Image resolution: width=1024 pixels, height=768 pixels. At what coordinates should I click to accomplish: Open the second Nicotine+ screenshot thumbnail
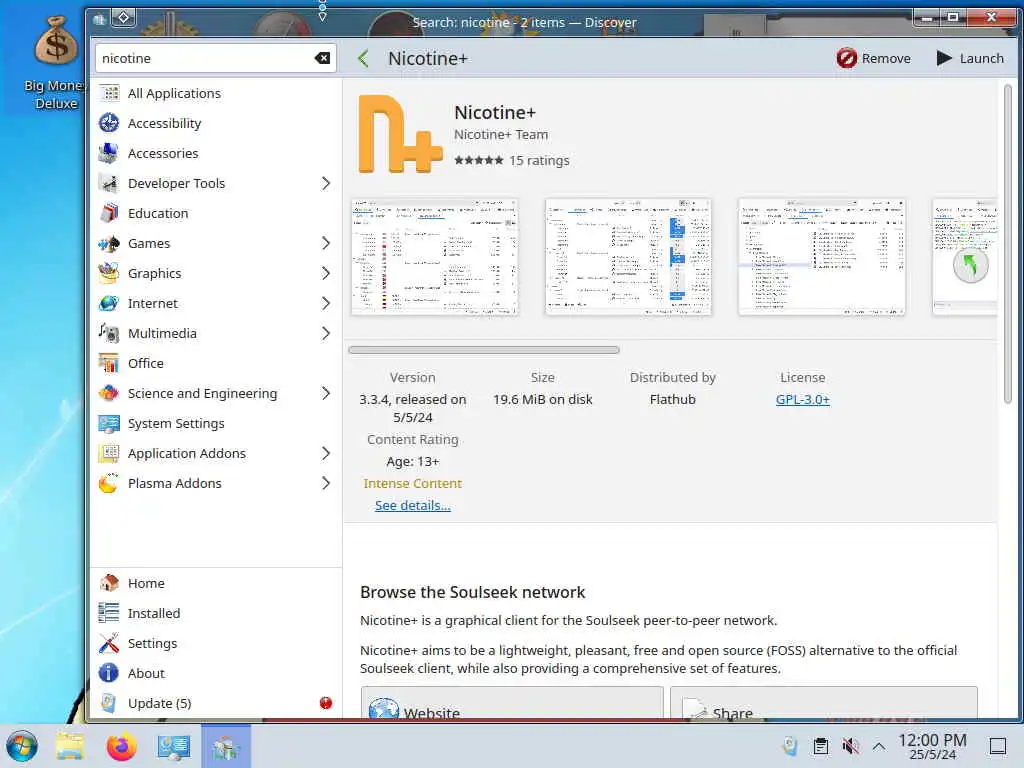click(628, 257)
